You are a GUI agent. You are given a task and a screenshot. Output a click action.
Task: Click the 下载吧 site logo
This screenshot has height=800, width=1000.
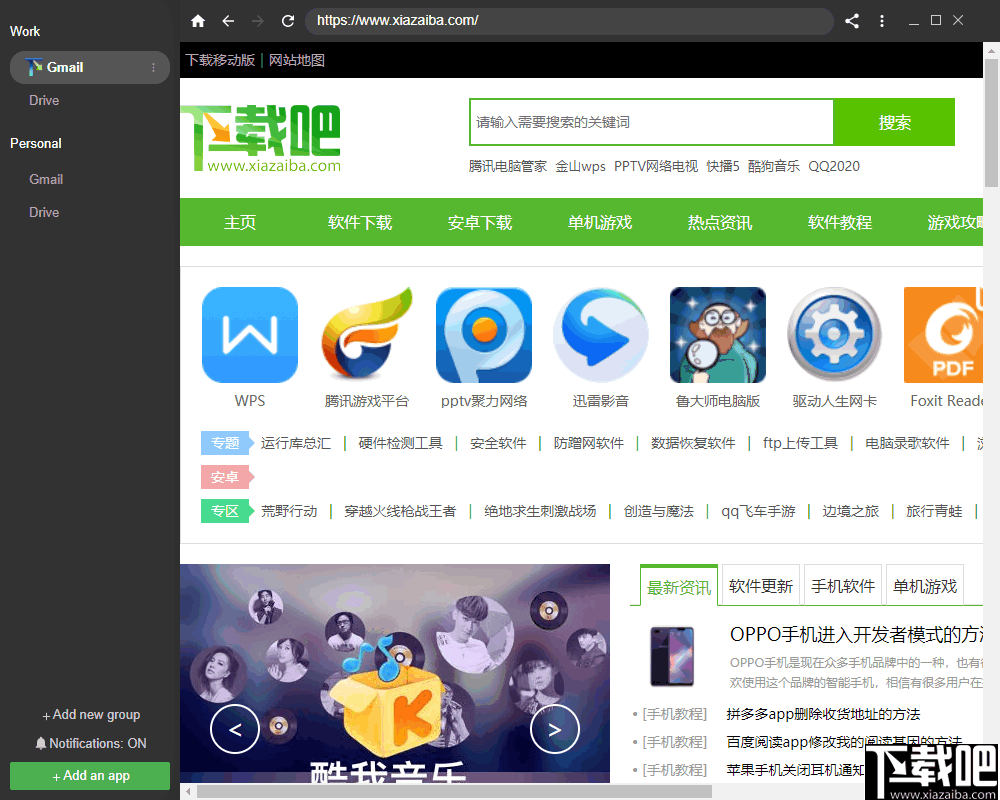point(261,138)
